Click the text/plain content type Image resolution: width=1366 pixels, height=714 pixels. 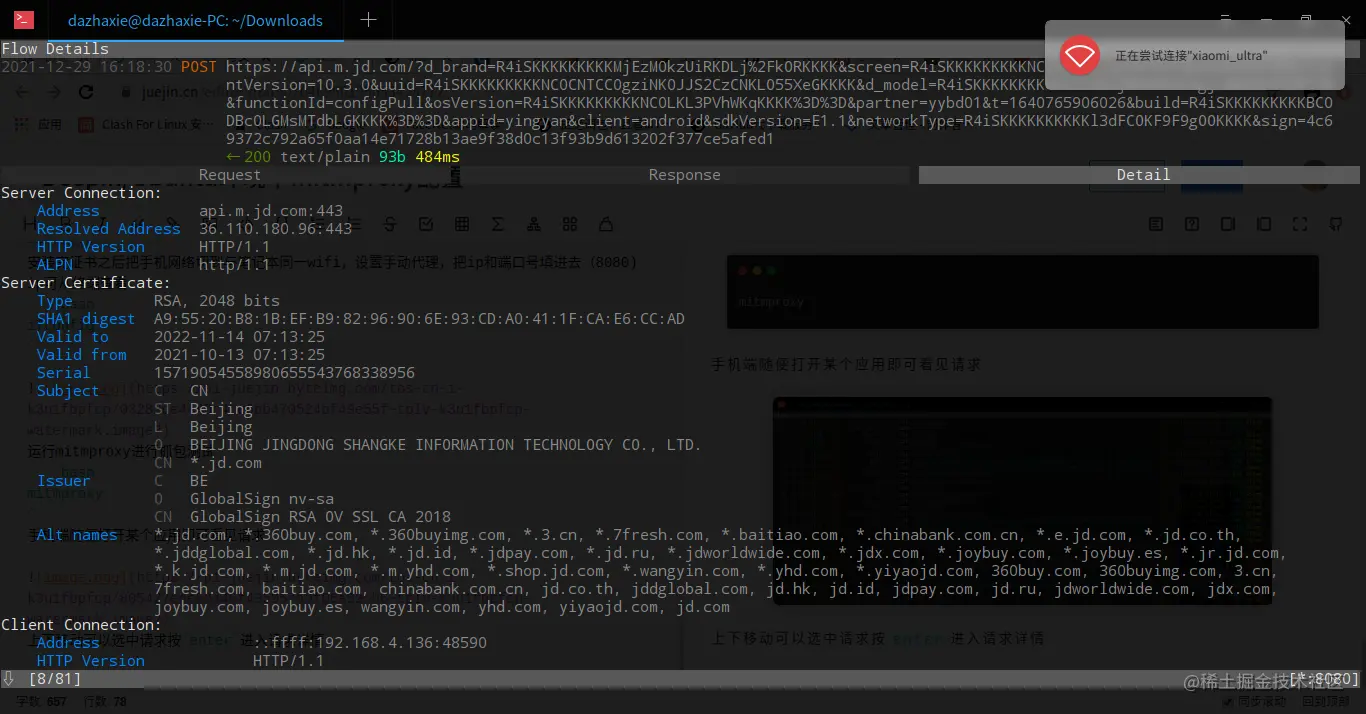pyautogui.click(x=324, y=157)
